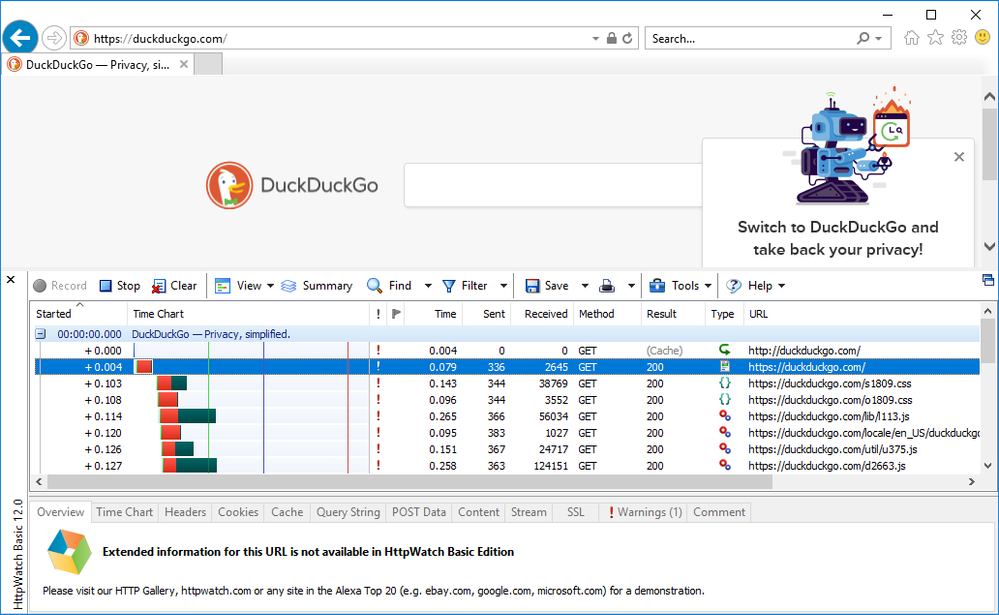Click the request grid vertical scroll down arrow
The width and height of the screenshot is (999, 615).
pos(988,466)
